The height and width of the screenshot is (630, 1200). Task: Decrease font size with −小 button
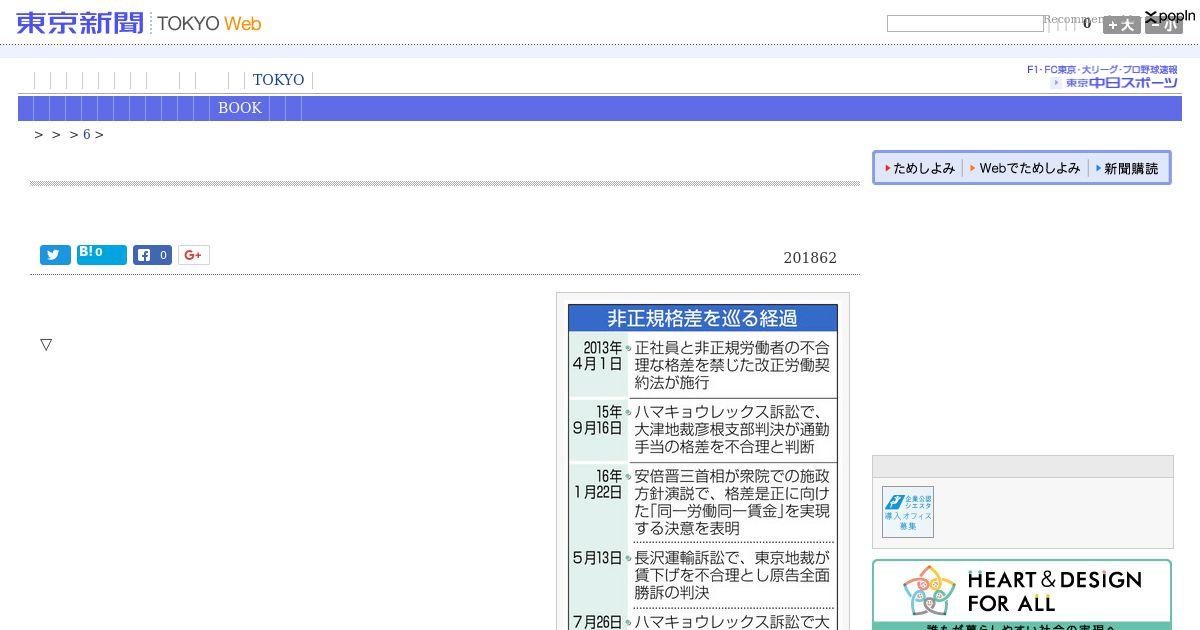(1163, 25)
